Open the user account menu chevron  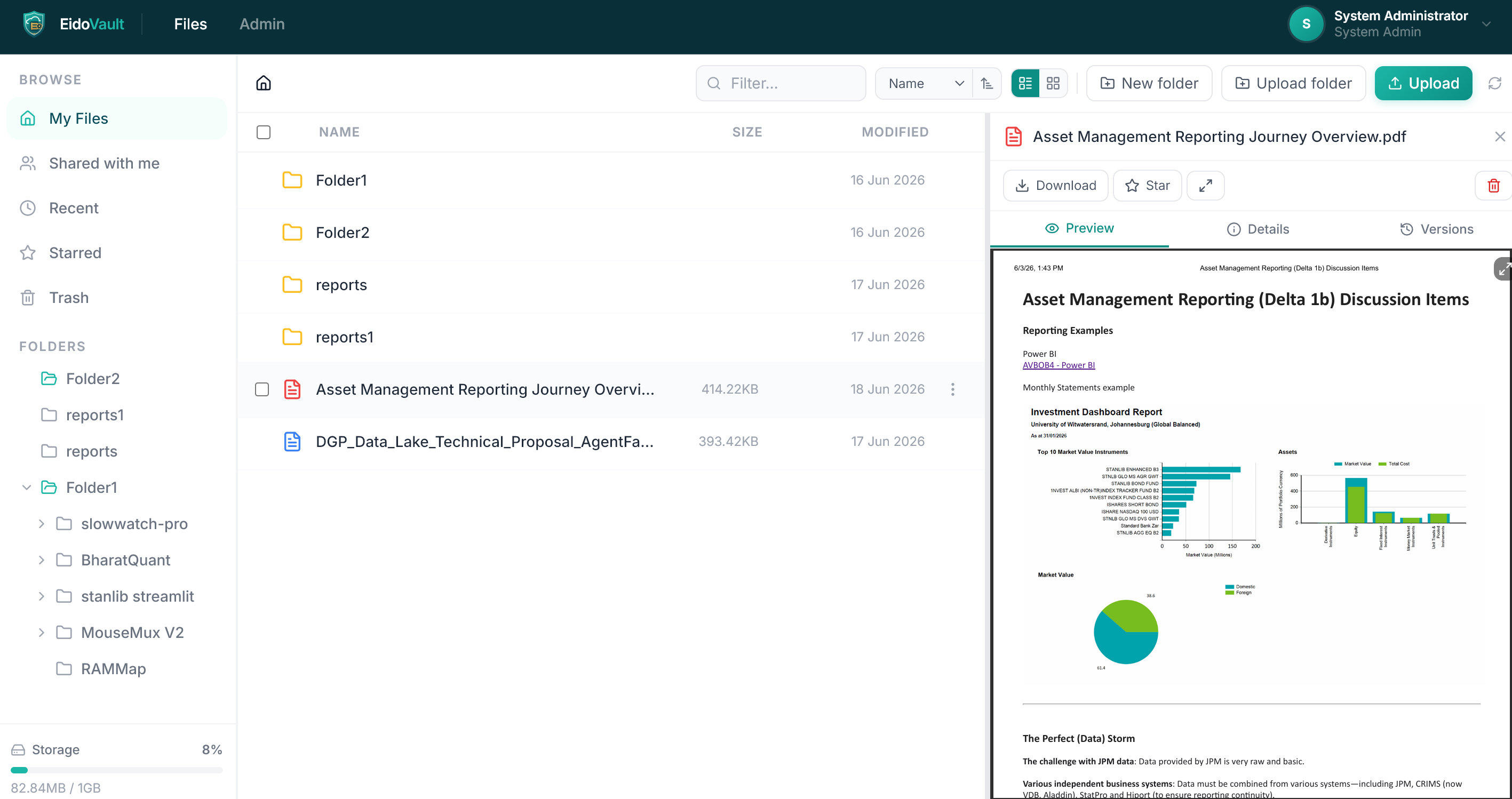click(1486, 24)
